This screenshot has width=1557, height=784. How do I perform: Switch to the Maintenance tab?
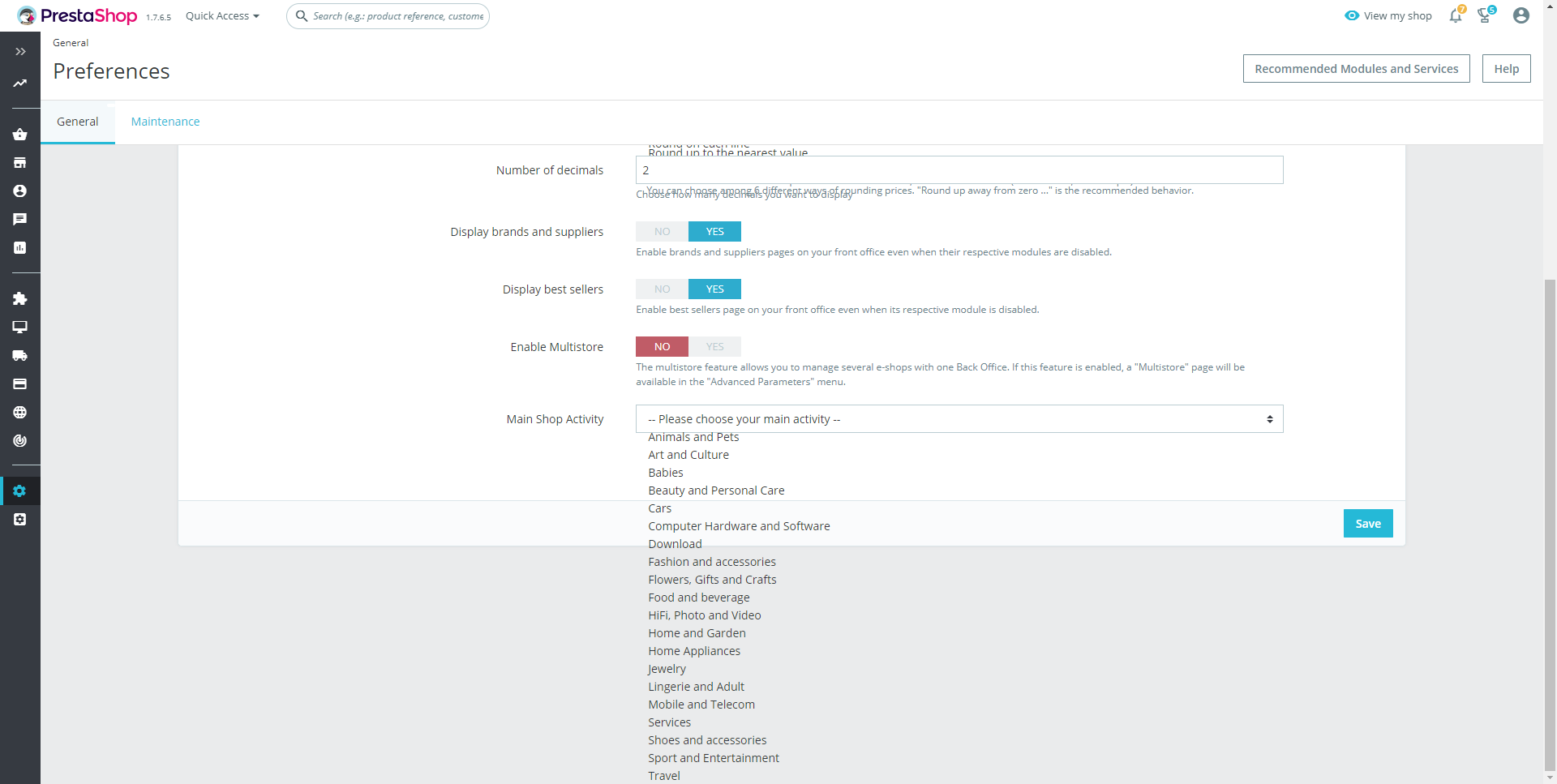pyautogui.click(x=165, y=122)
